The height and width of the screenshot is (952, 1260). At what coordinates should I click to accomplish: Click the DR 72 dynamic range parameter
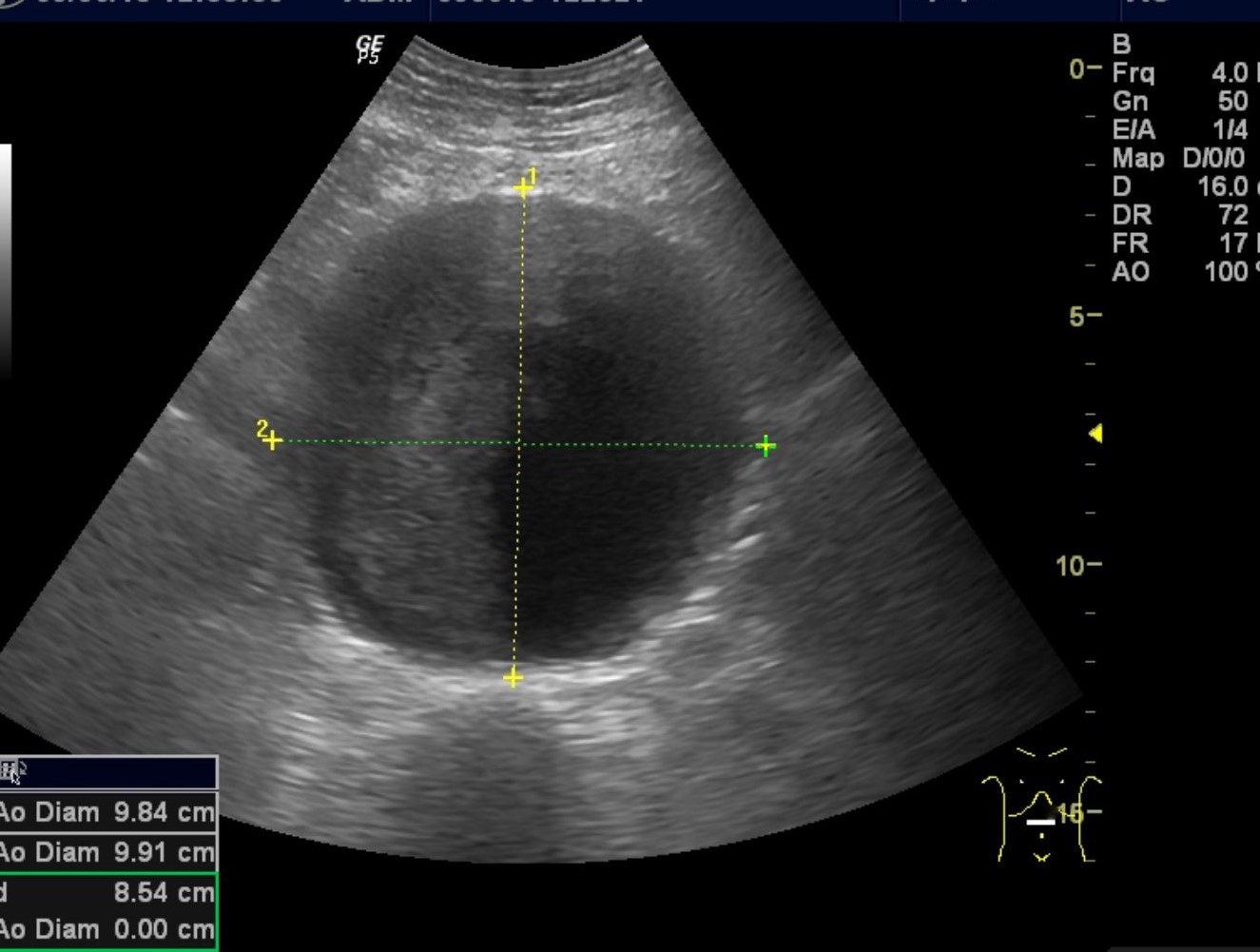[1179, 215]
